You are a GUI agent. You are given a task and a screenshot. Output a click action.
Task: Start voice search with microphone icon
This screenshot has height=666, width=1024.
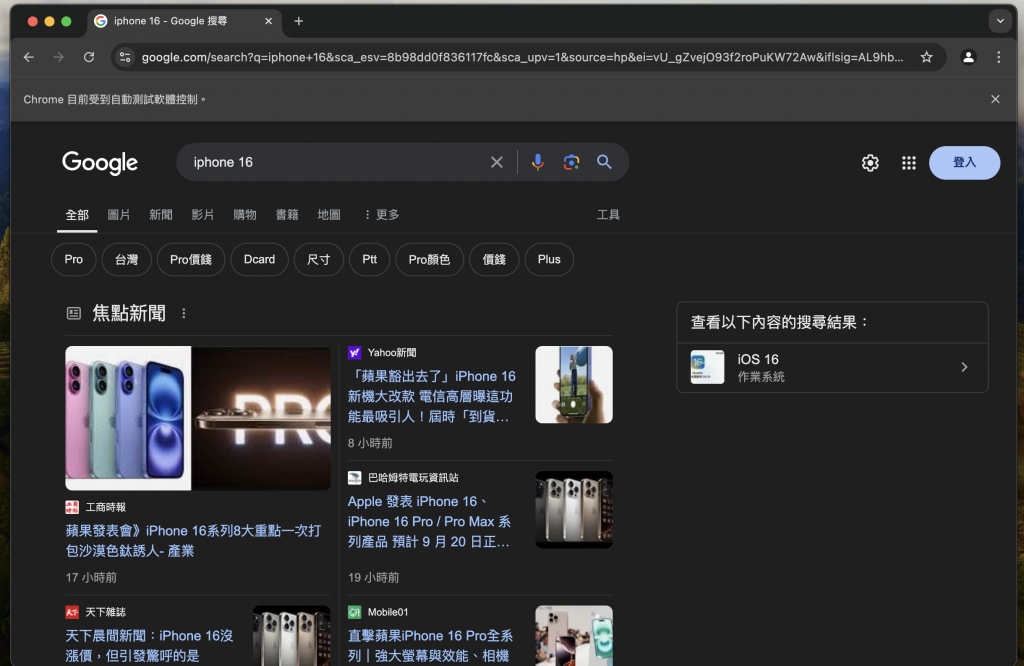[537, 162]
